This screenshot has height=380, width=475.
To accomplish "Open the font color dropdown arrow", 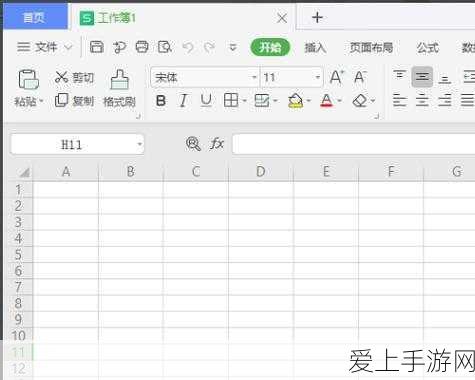I will click(x=339, y=101).
